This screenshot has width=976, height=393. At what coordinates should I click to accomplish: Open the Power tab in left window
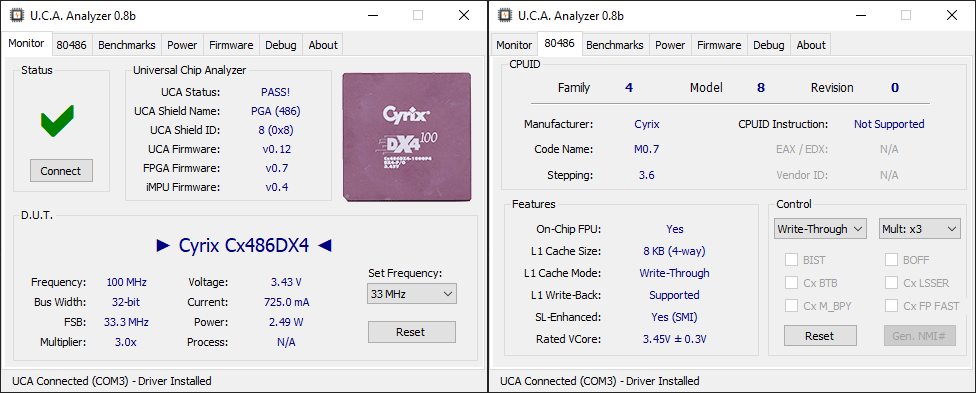tap(182, 45)
